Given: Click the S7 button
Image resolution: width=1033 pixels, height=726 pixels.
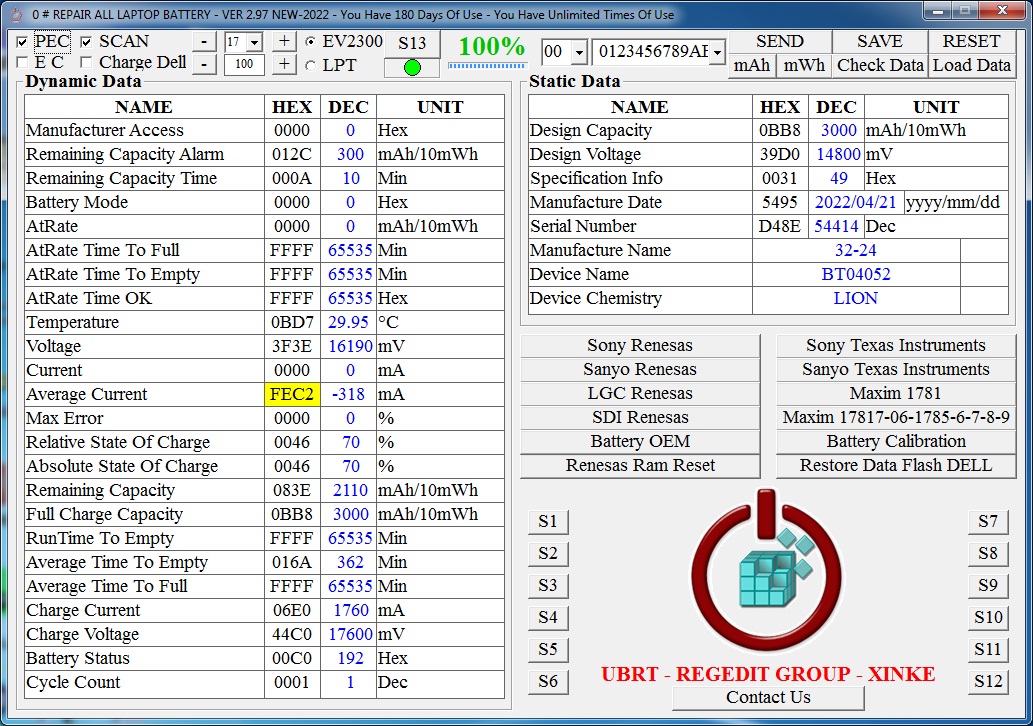Looking at the screenshot, I should [988, 521].
